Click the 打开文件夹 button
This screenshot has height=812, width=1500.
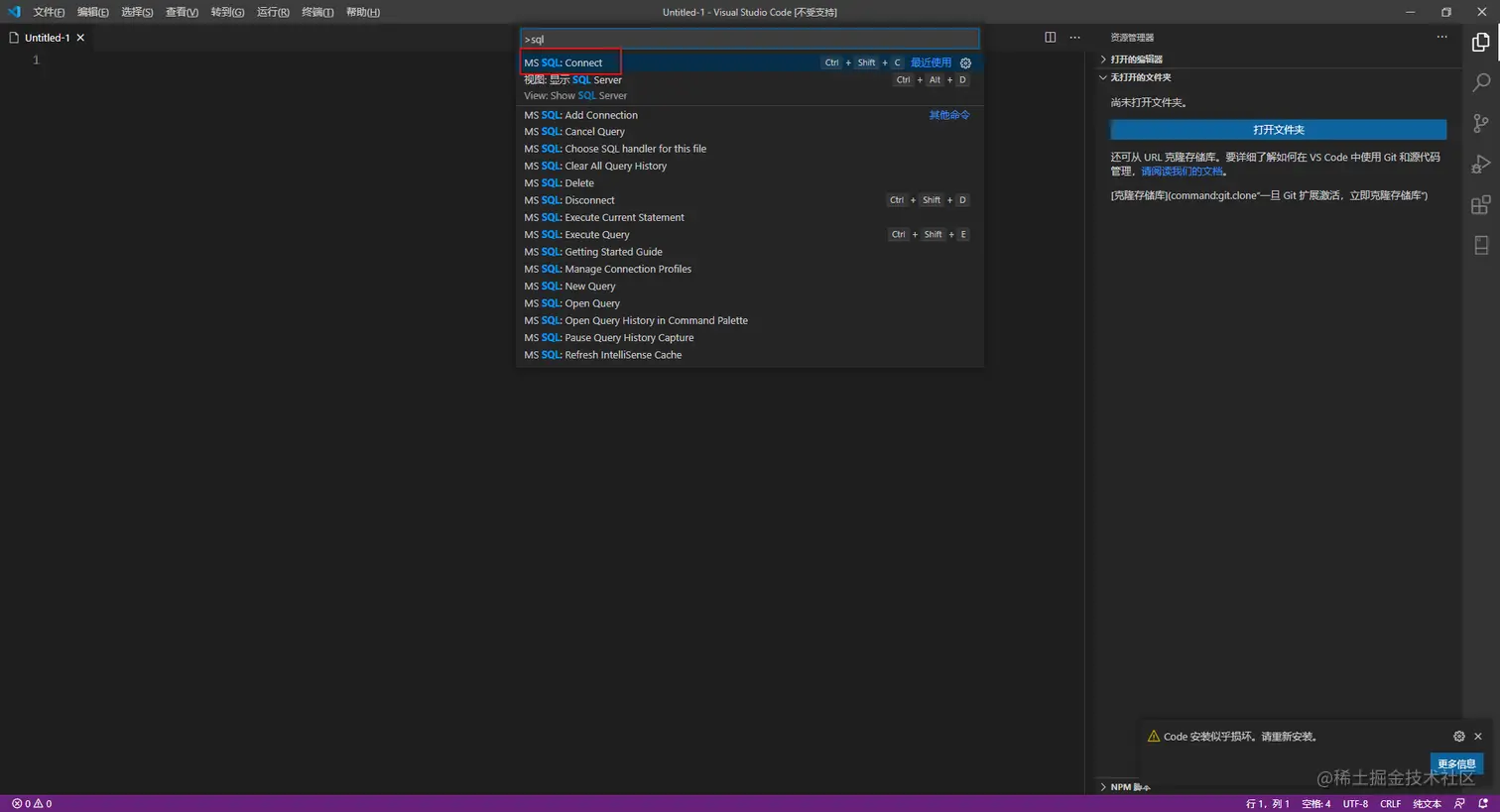1279,130
